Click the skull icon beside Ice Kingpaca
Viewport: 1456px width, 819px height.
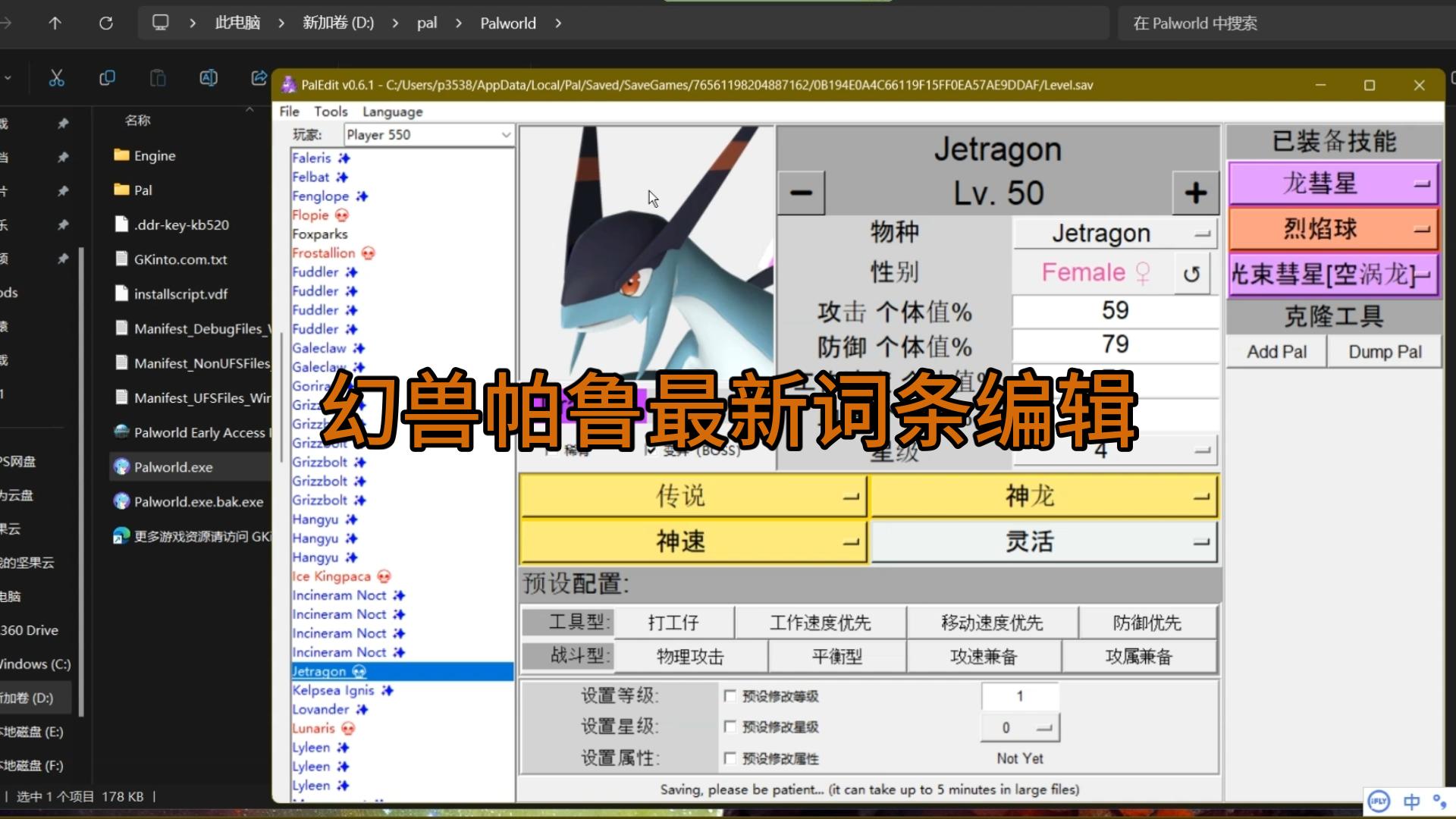click(x=384, y=576)
